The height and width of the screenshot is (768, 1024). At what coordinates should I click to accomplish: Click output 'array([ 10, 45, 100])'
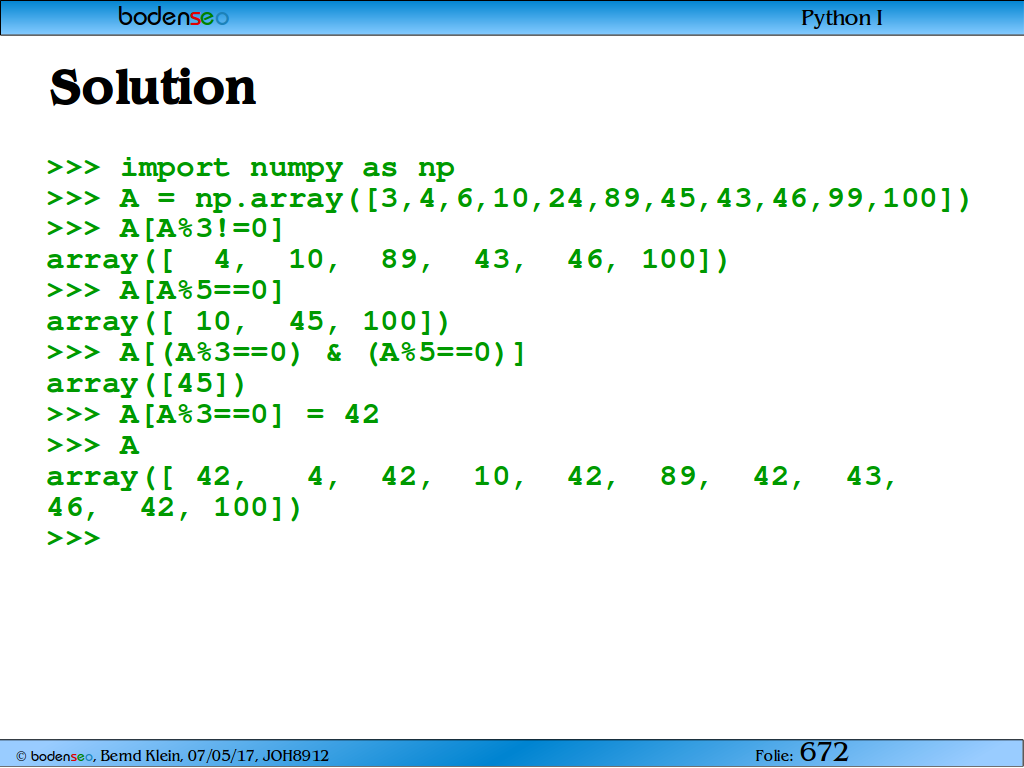coord(248,322)
